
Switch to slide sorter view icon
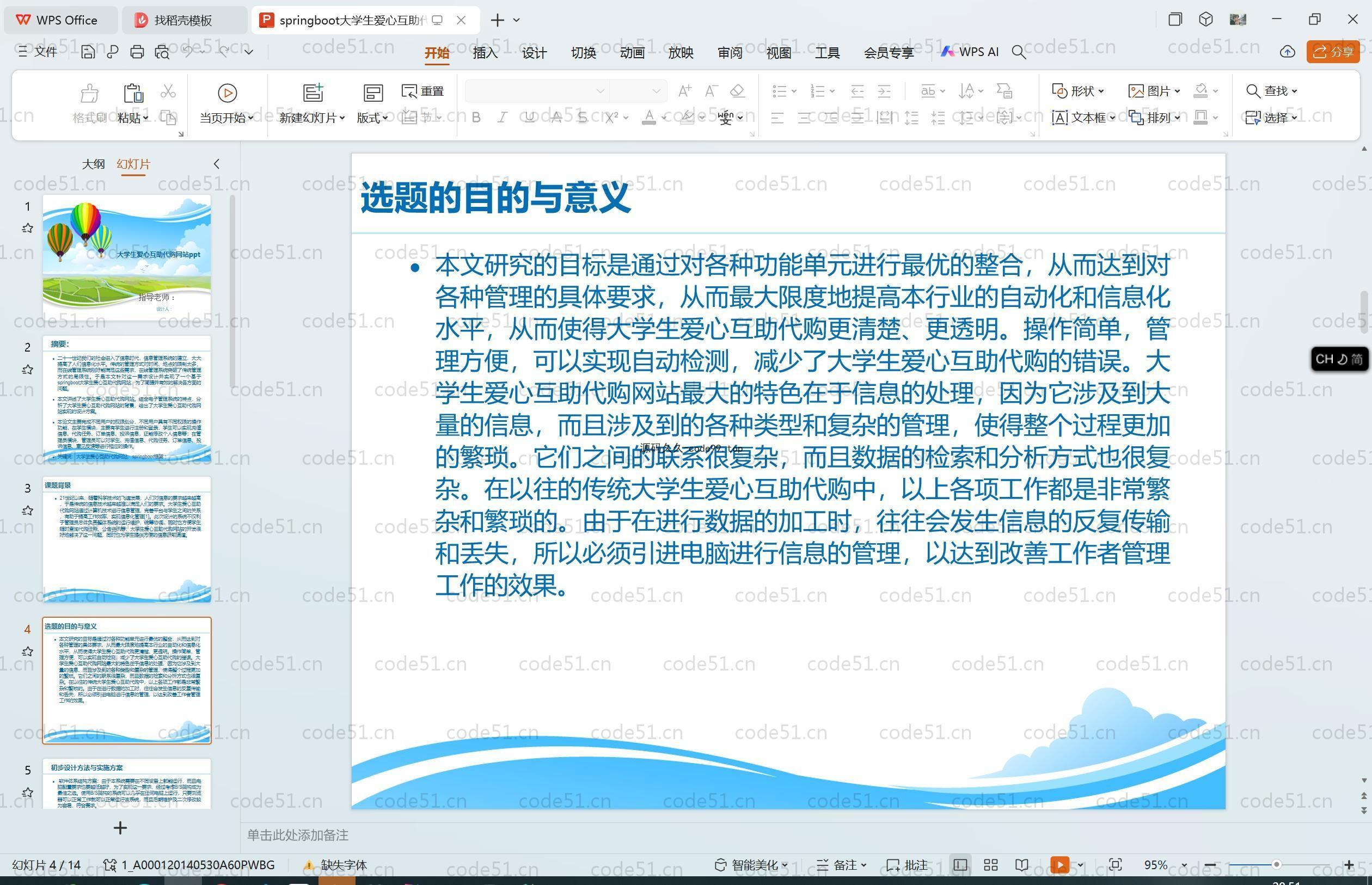[991, 865]
